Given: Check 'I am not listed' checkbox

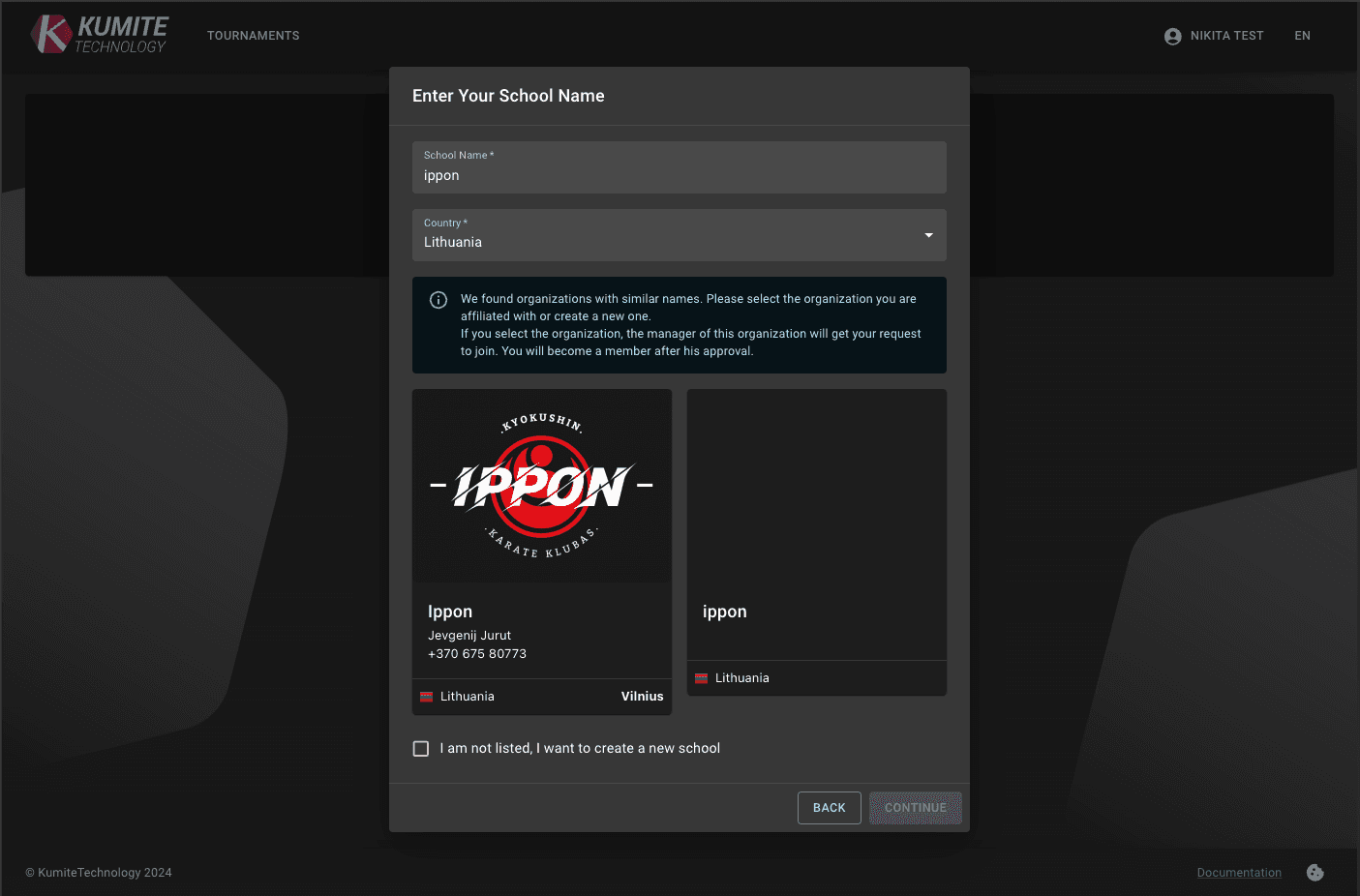Looking at the screenshot, I should click(421, 749).
